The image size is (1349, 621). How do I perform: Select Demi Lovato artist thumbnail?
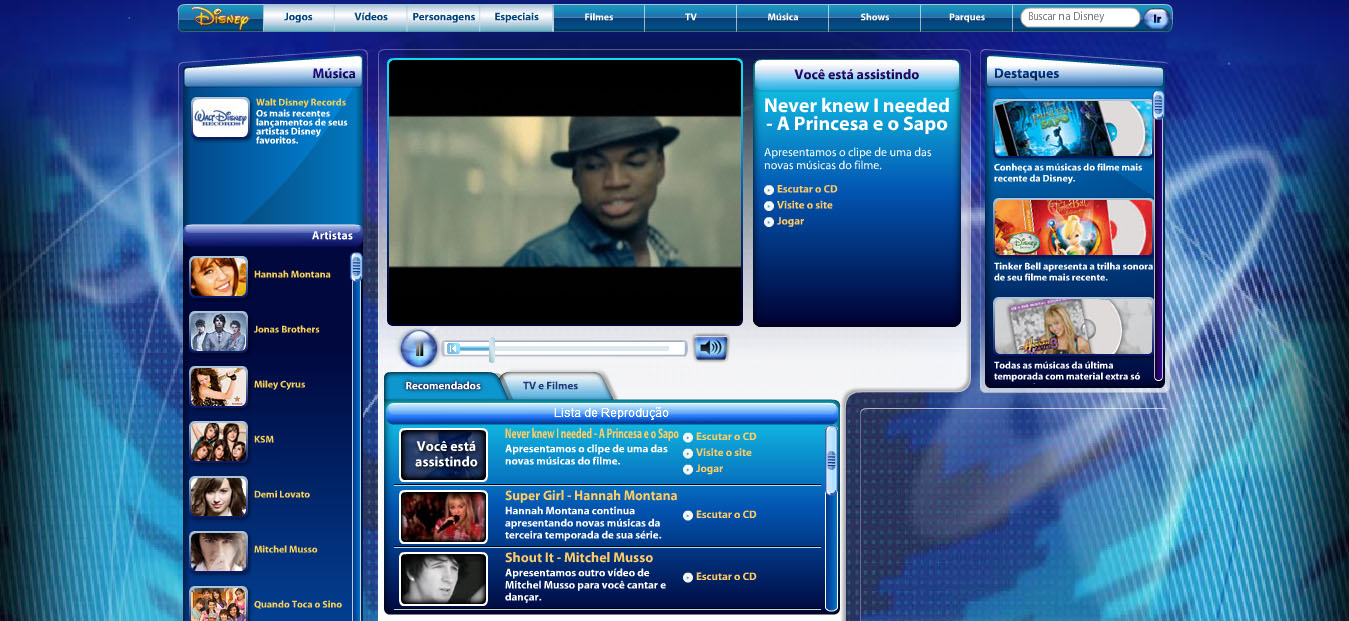(218, 496)
